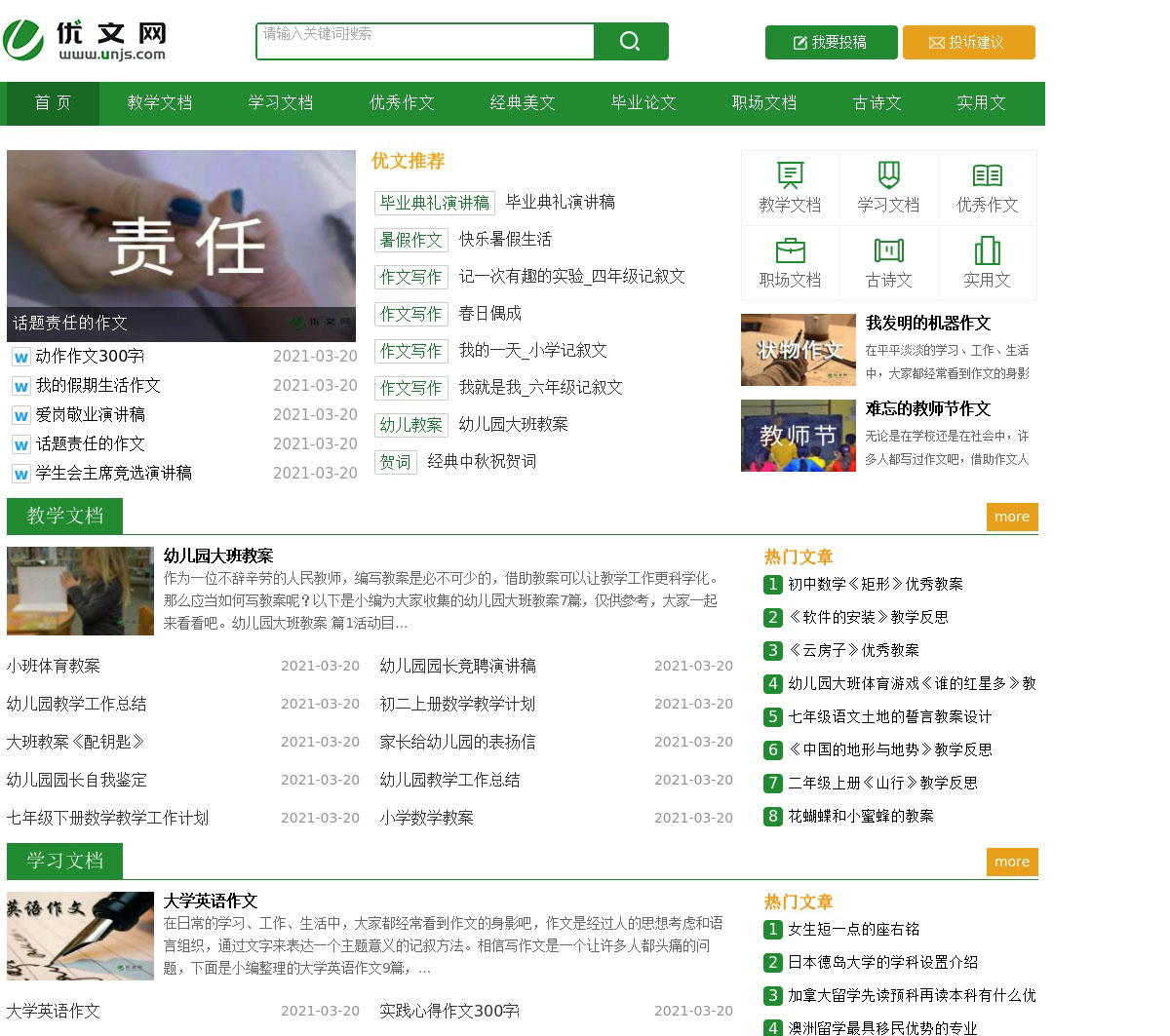Open hot article 初中数学《矩形》优秀教案

(875, 584)
